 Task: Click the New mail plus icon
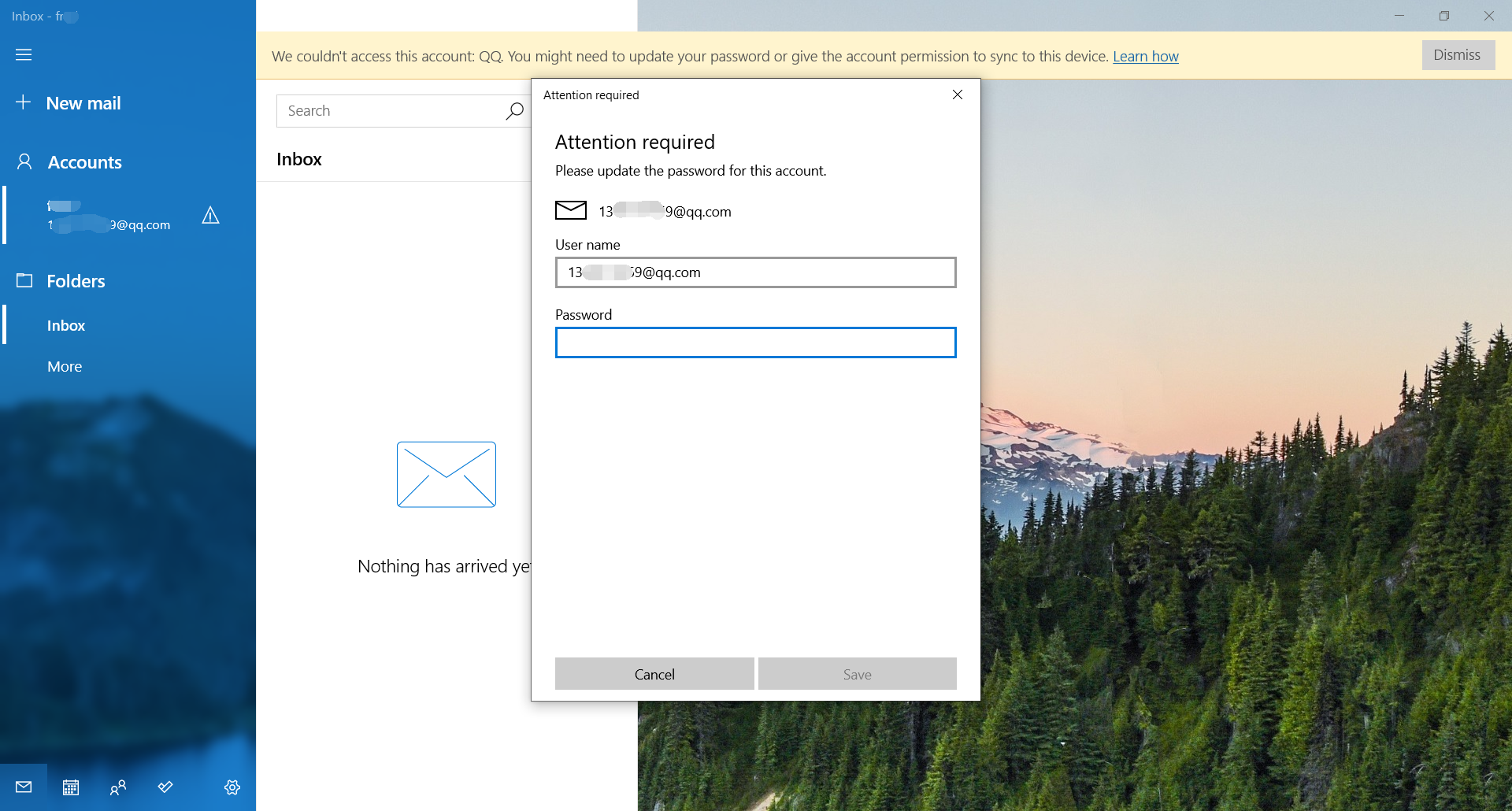tap(24, 102)
